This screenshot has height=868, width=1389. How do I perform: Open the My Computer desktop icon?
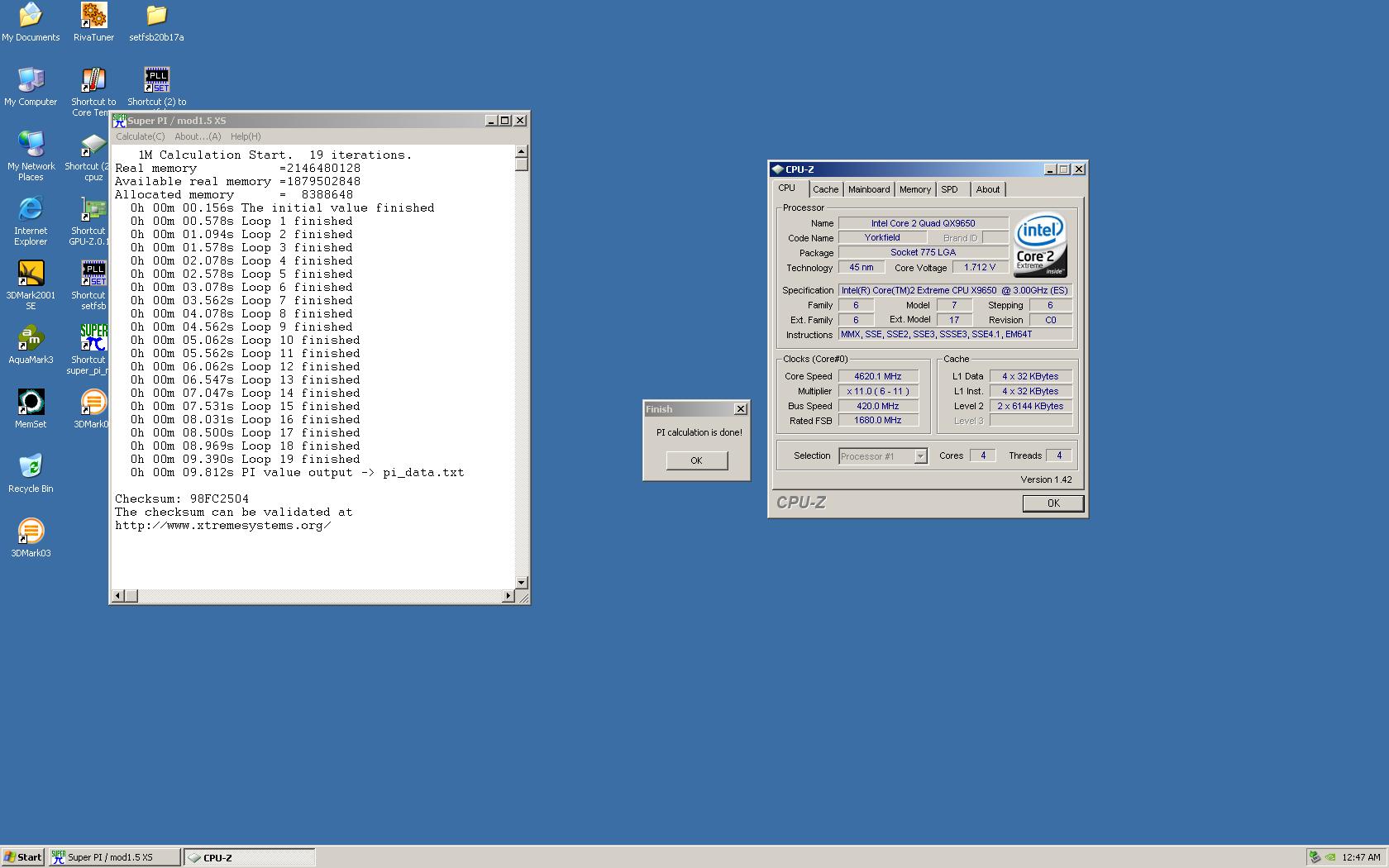click(31, 87)
